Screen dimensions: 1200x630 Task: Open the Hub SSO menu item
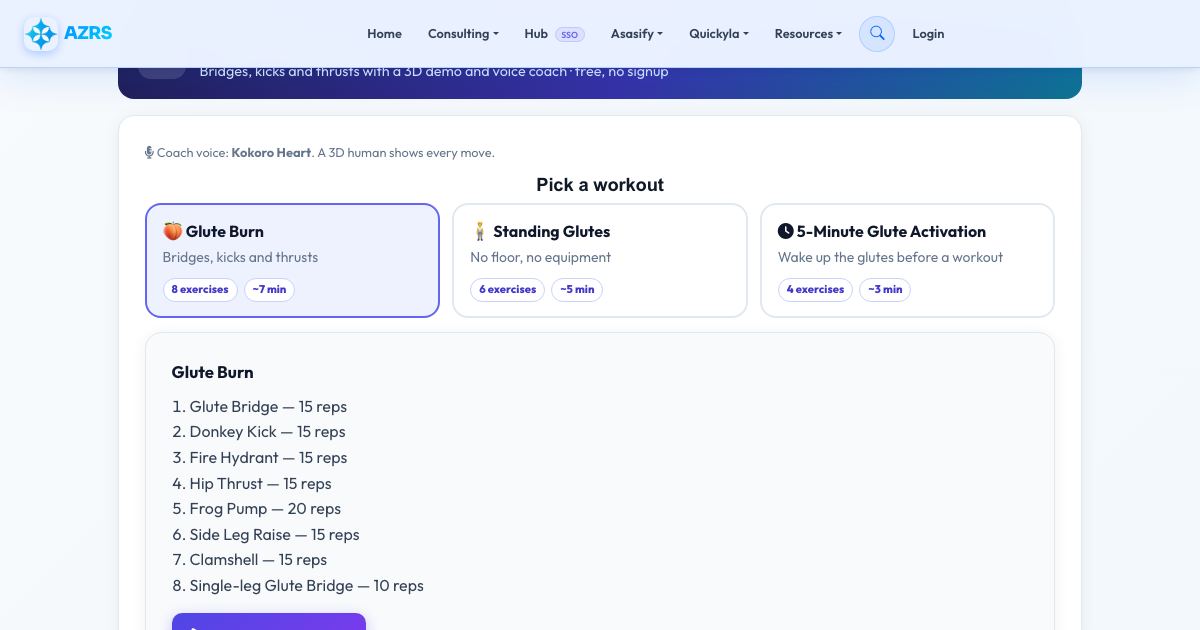pos(554,34)
